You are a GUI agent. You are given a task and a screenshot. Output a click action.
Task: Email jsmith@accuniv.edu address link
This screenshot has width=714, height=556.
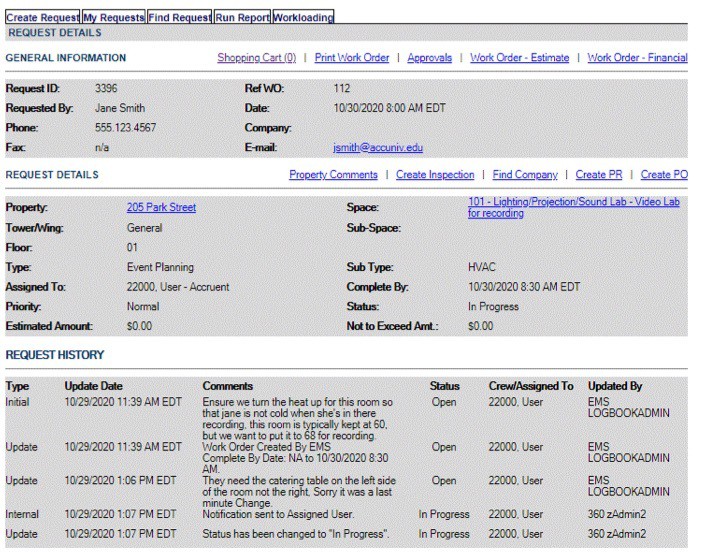coord(377,148)
